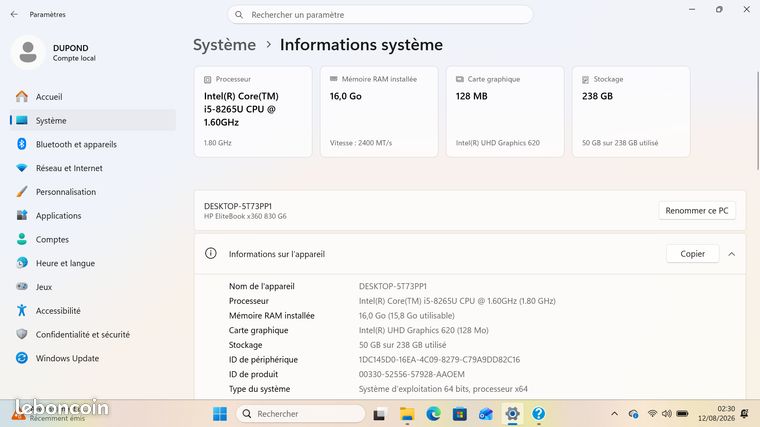Select Accueil in the sidebar
Screen dimensions: 760x427
tap(49, 97)
